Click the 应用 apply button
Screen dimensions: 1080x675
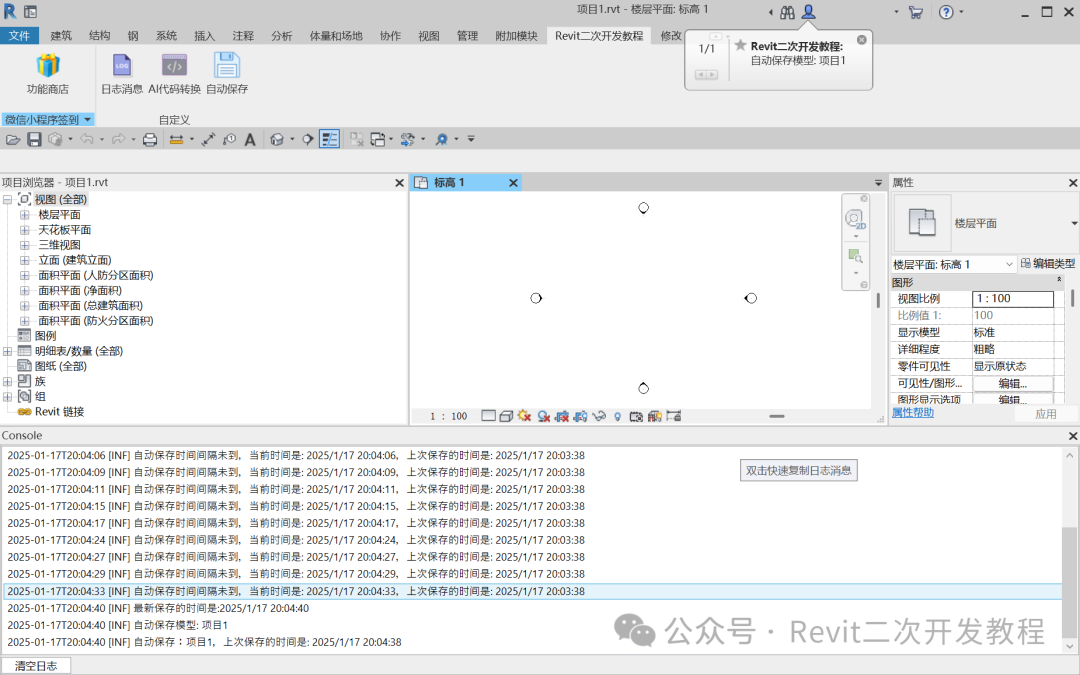(x=1046, y=414)
